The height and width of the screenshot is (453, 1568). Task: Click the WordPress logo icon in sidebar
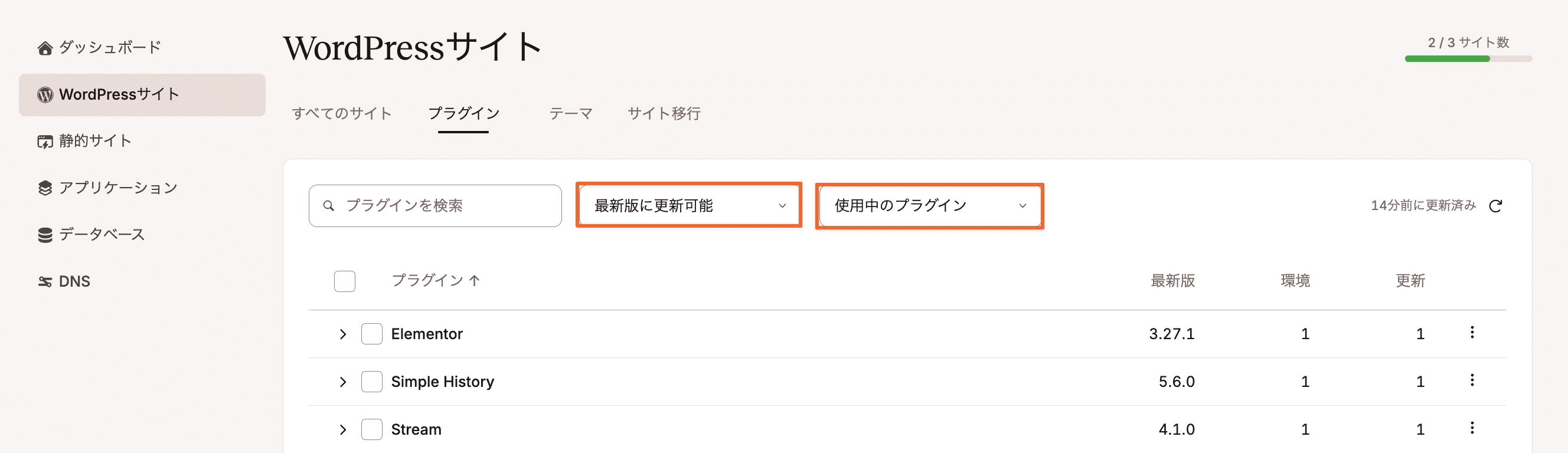pos(44,95)
